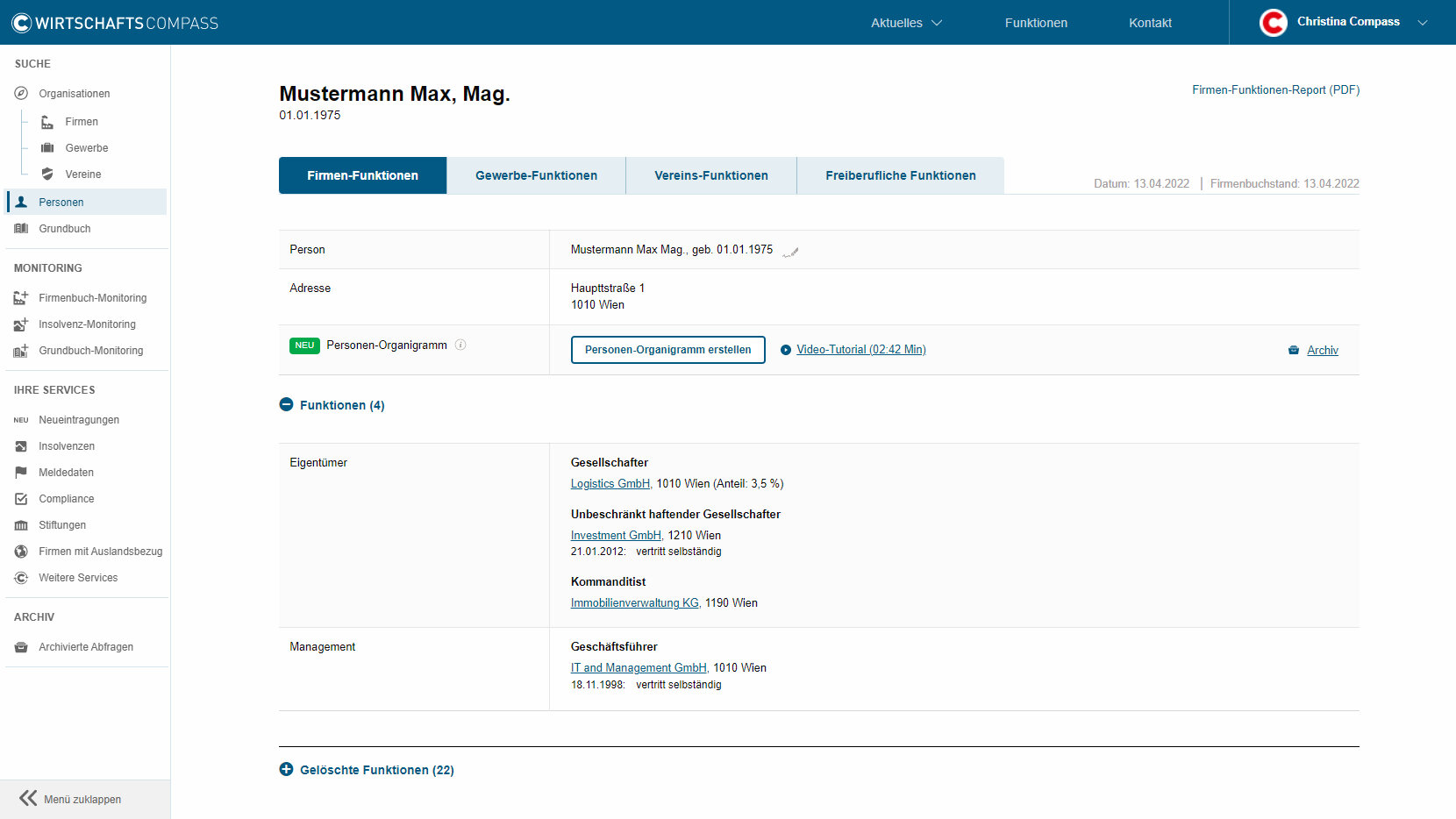
Task: Click the Vereine icon in sidebar
Action: coord(47,174)
